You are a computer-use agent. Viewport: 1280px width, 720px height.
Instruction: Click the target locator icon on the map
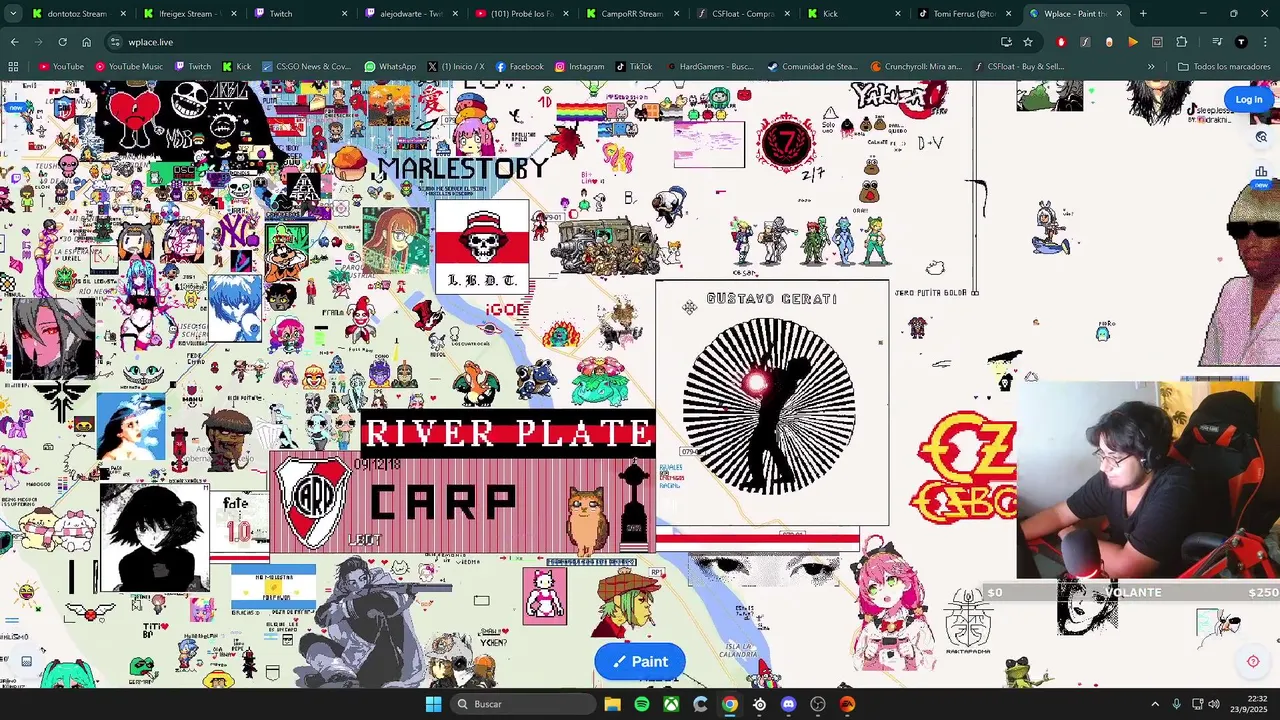(x=1253, y=661)
